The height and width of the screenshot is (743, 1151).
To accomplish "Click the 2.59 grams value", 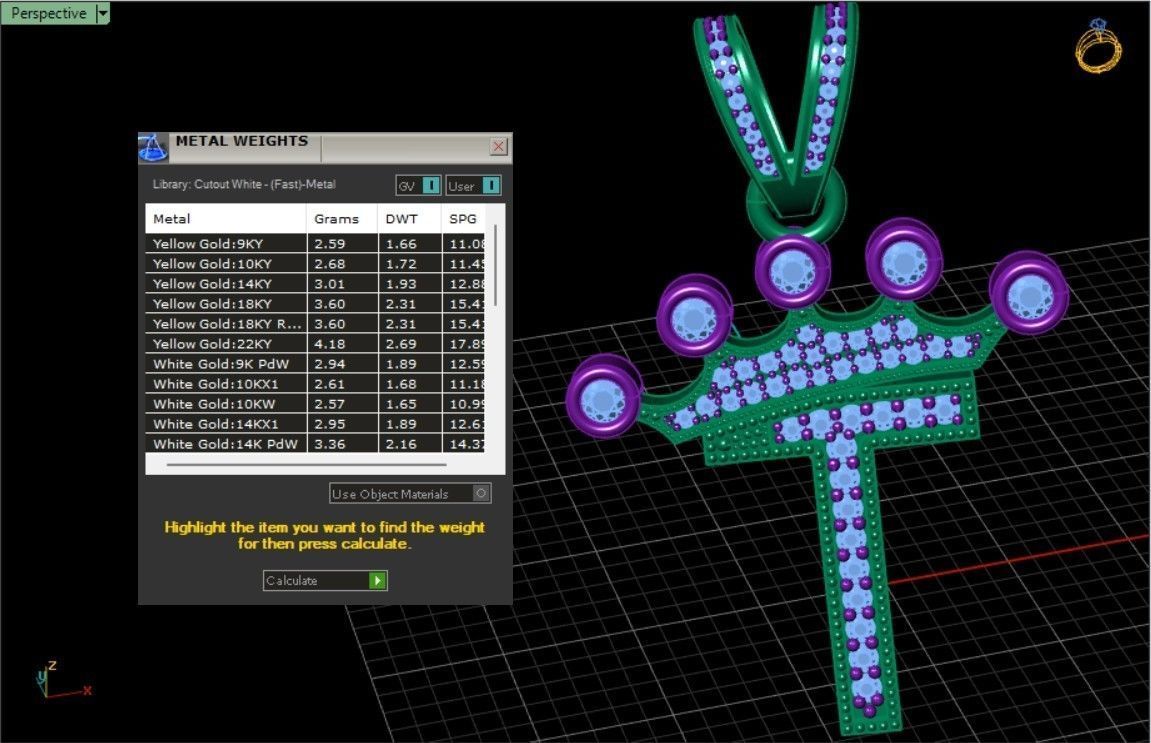I will pyautogui.click(x=330, y=244).
